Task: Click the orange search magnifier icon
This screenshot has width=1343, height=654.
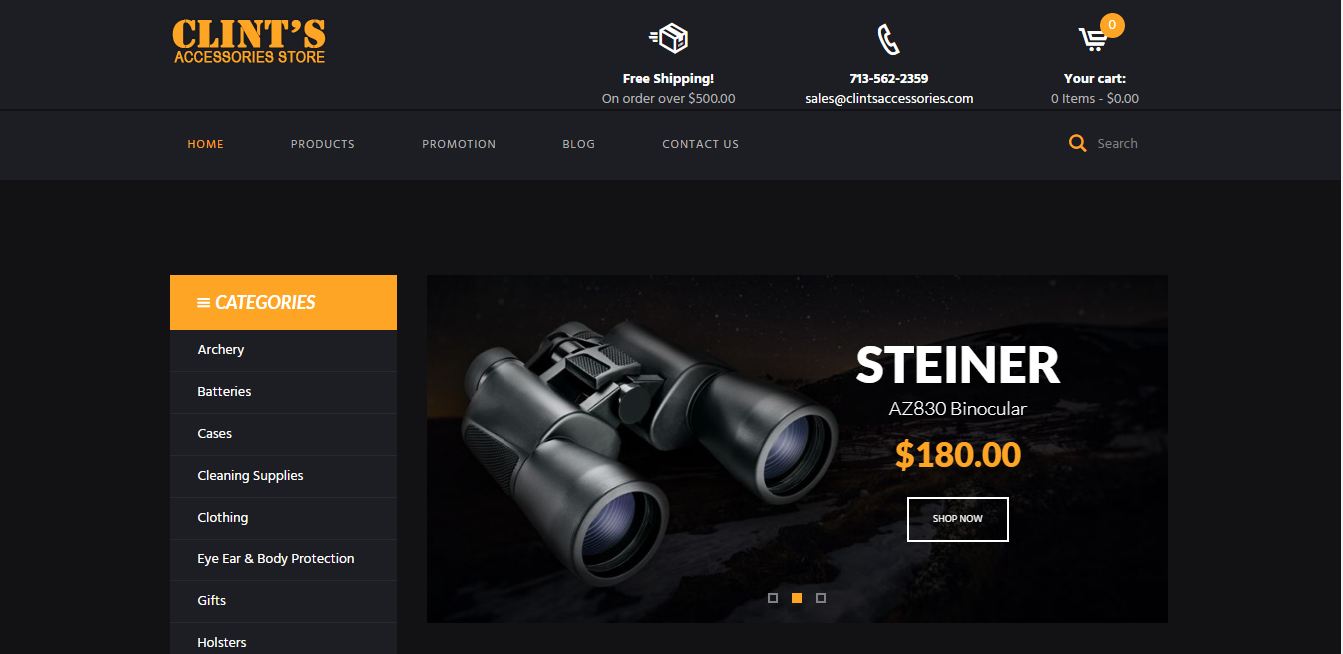Action: coord(1077,143)
